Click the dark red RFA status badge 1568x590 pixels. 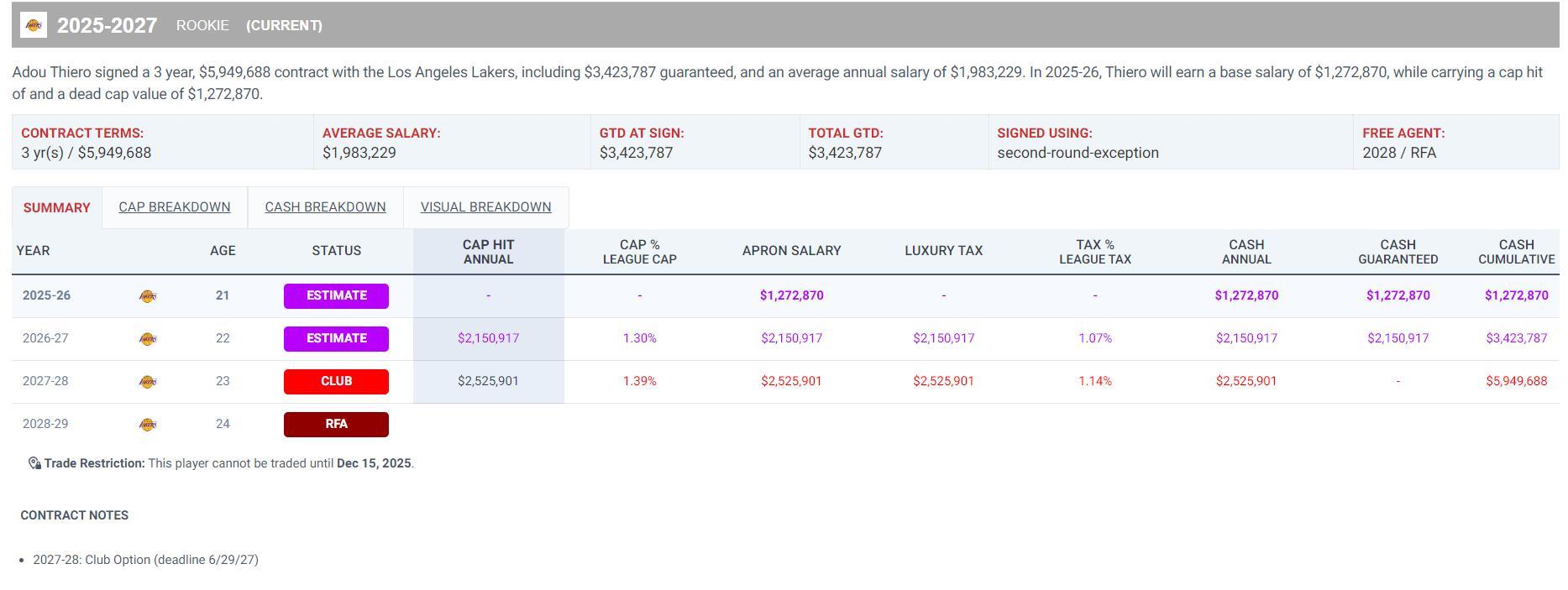336,424
